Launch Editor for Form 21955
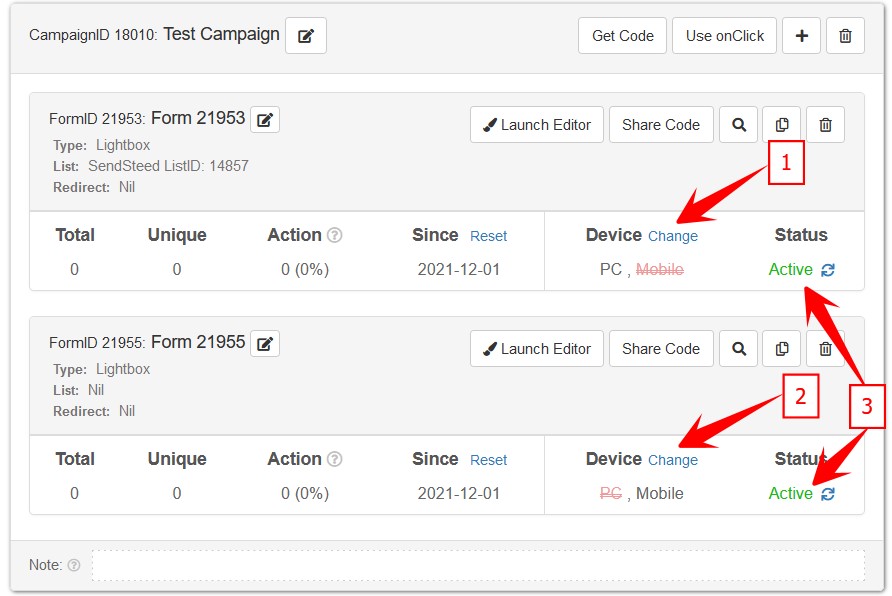Image resolution: width=892 pixels, height=596 pixels. (x=537, y=349)
